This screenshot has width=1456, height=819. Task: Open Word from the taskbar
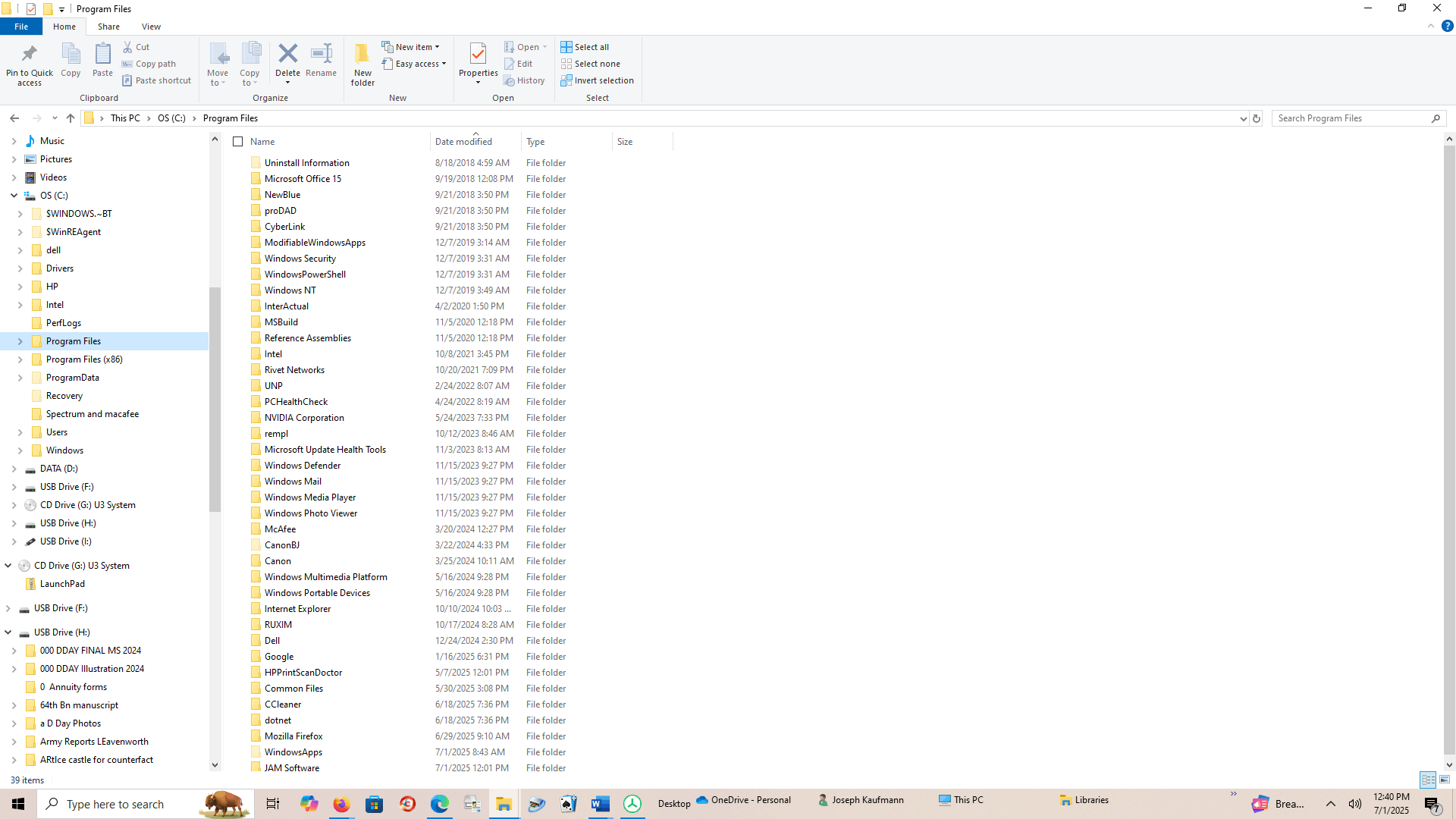click(600, 804)
